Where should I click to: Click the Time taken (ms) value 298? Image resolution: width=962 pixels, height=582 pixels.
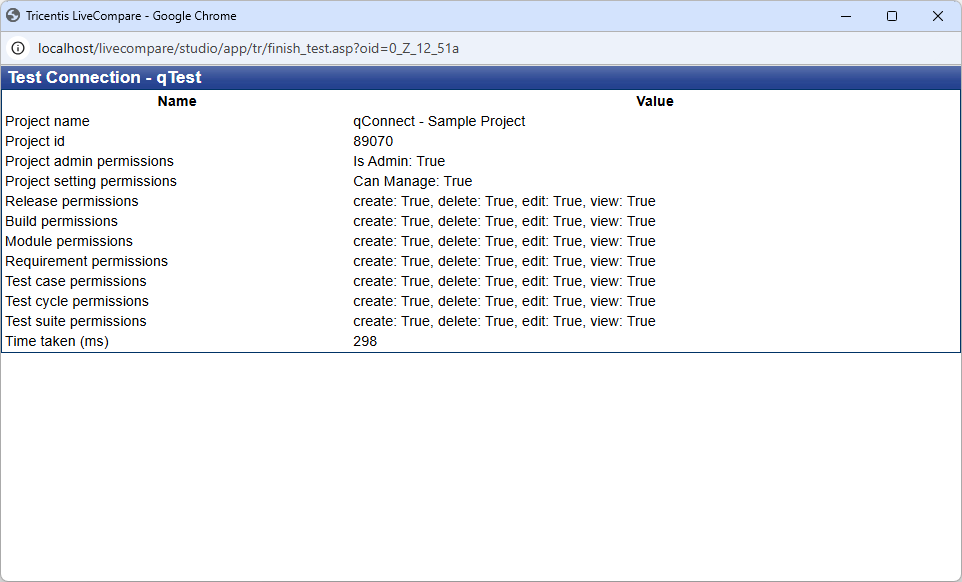[365, 341]
